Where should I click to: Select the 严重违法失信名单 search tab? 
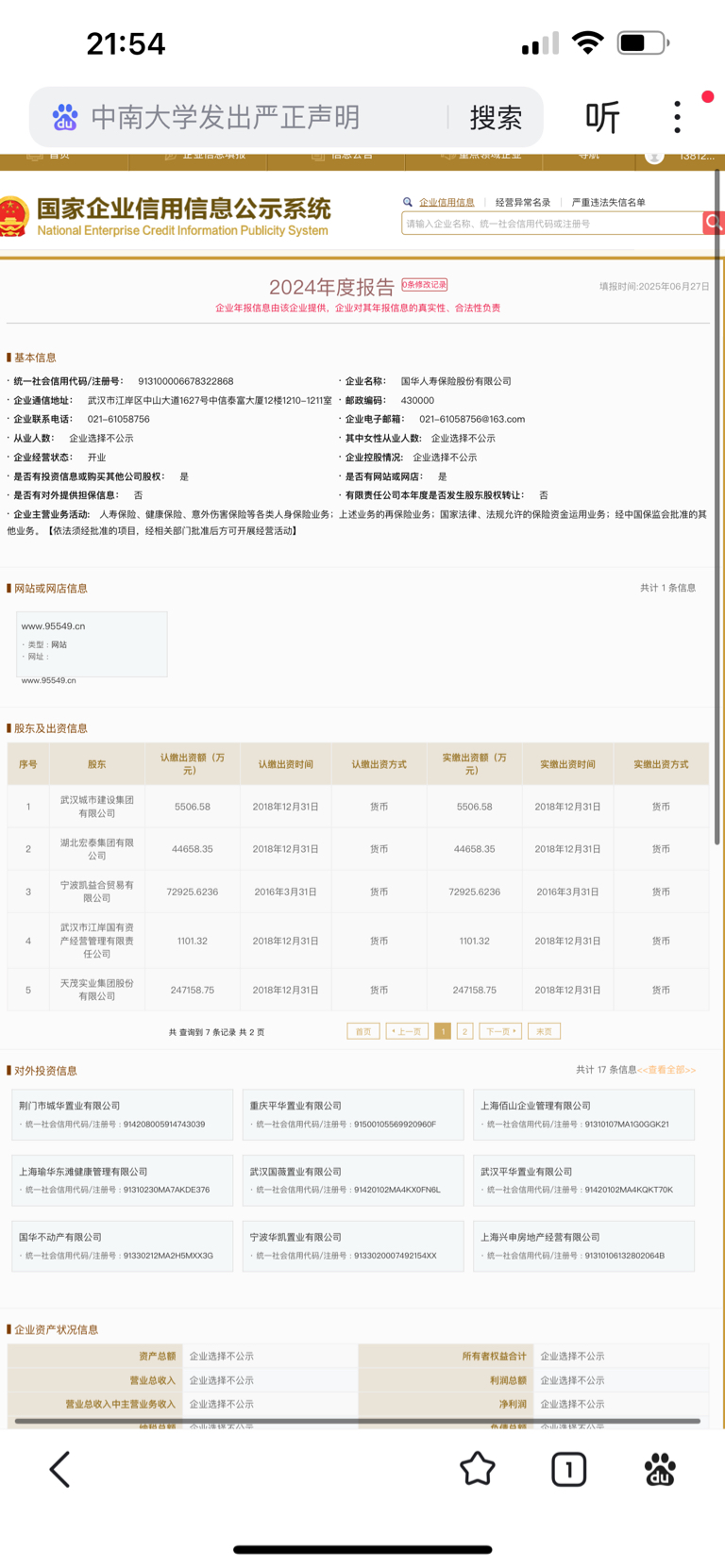point(609,202)
